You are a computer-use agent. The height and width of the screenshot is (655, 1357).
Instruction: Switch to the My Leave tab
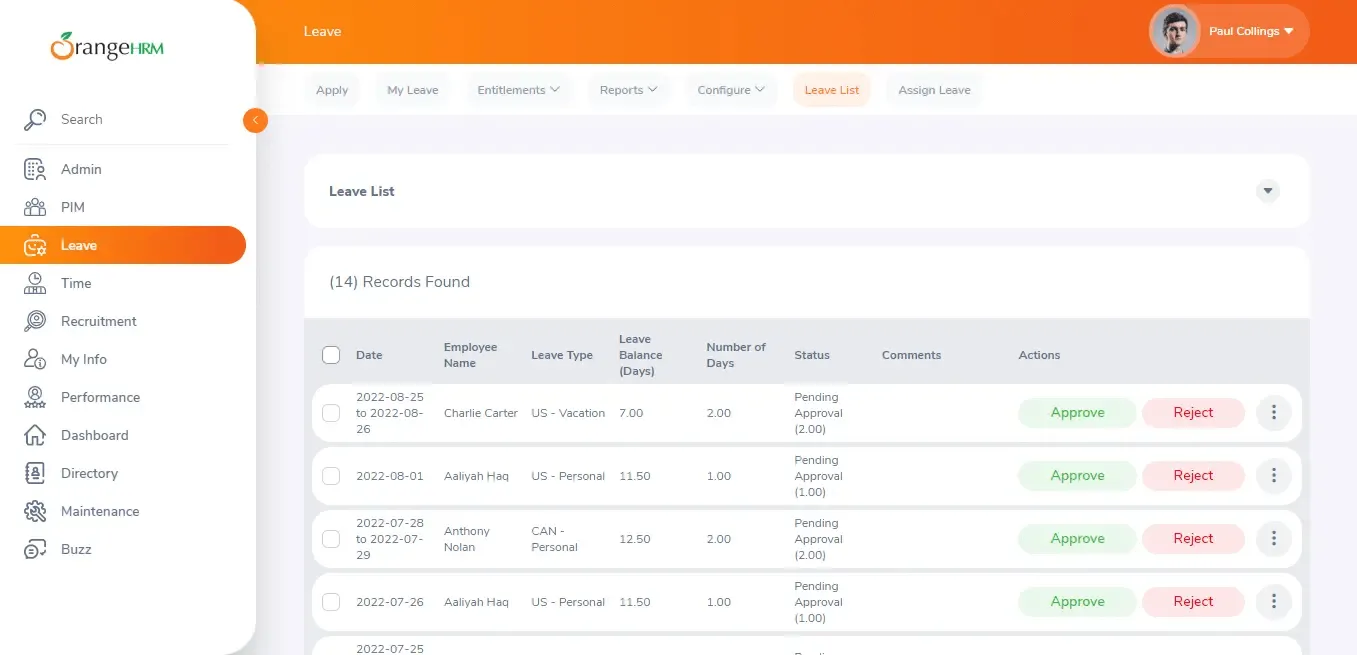413,90
